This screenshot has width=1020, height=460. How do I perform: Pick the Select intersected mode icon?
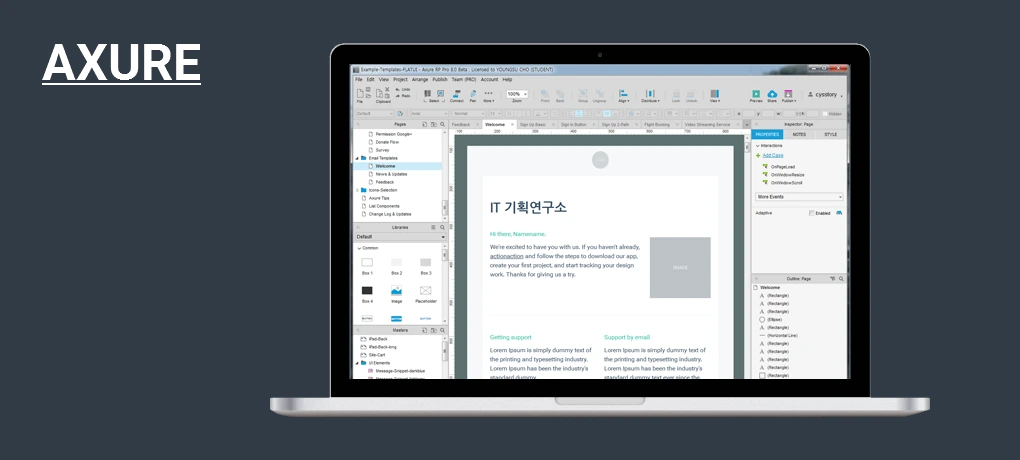click(427, 94)
